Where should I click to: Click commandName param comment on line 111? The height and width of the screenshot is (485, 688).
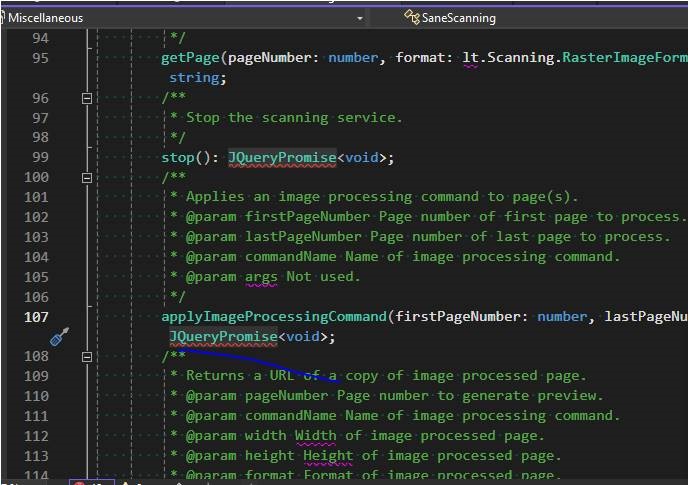pyautogui.click(x=403, y=416)
